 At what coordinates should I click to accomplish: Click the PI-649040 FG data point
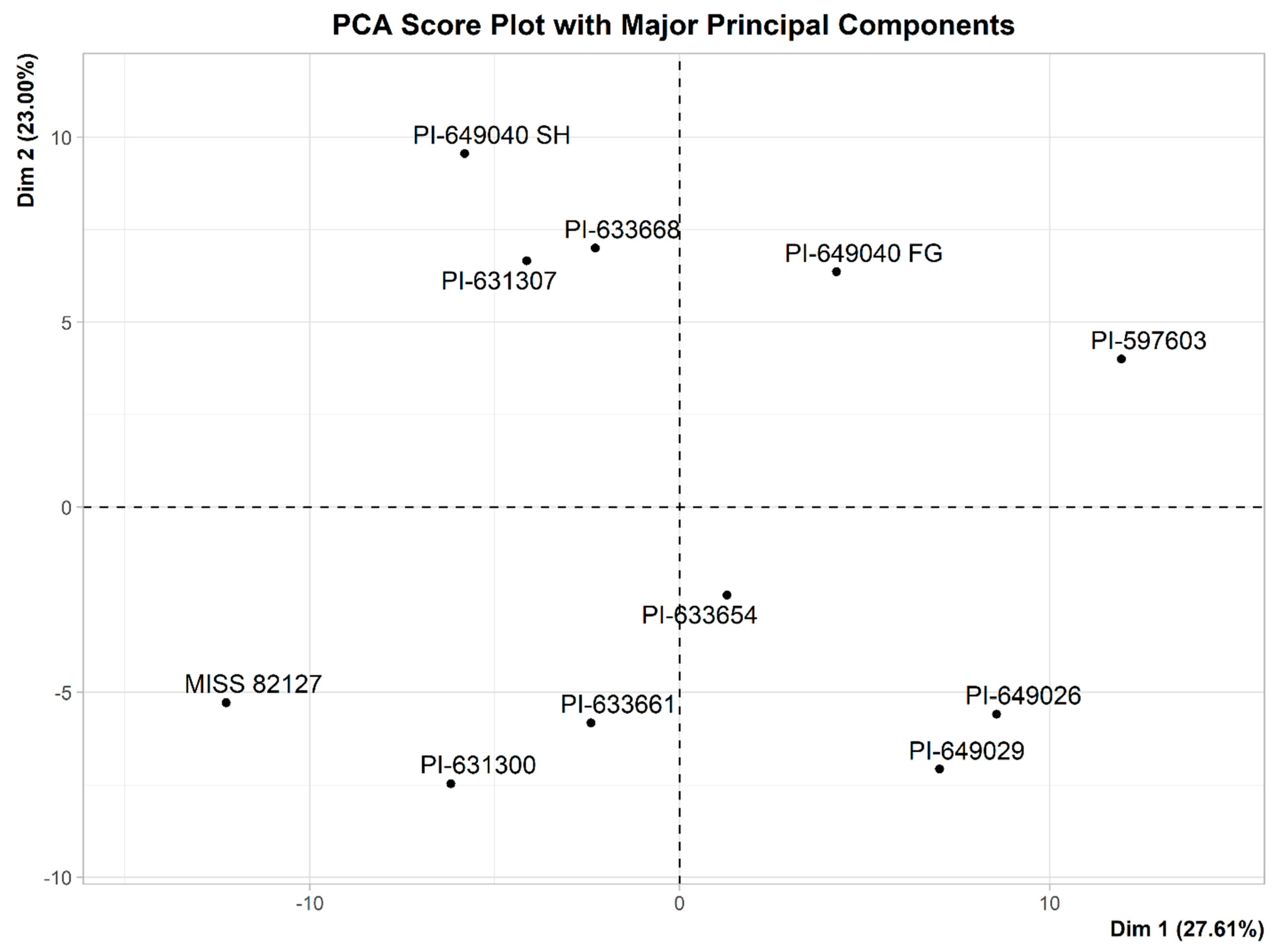[836, 272]
